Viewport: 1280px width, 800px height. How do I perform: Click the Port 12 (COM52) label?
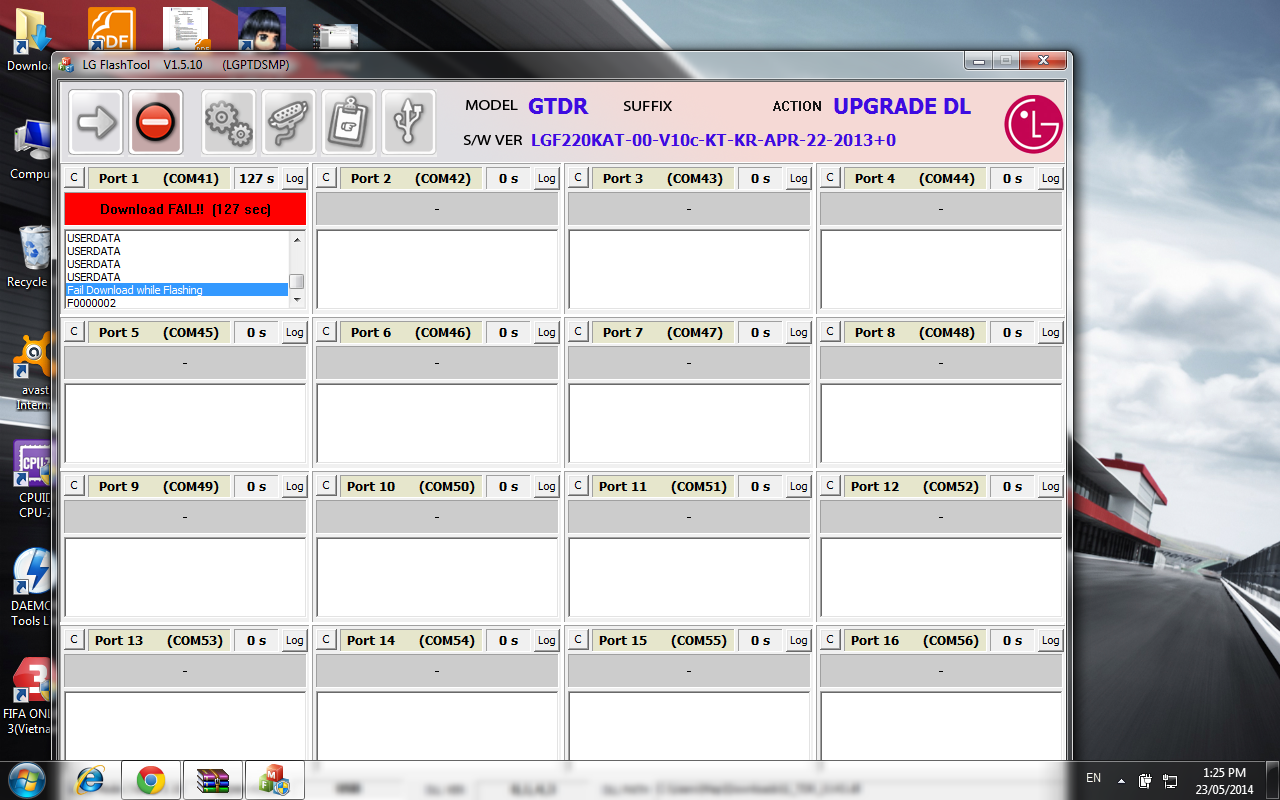coord(914,486)
